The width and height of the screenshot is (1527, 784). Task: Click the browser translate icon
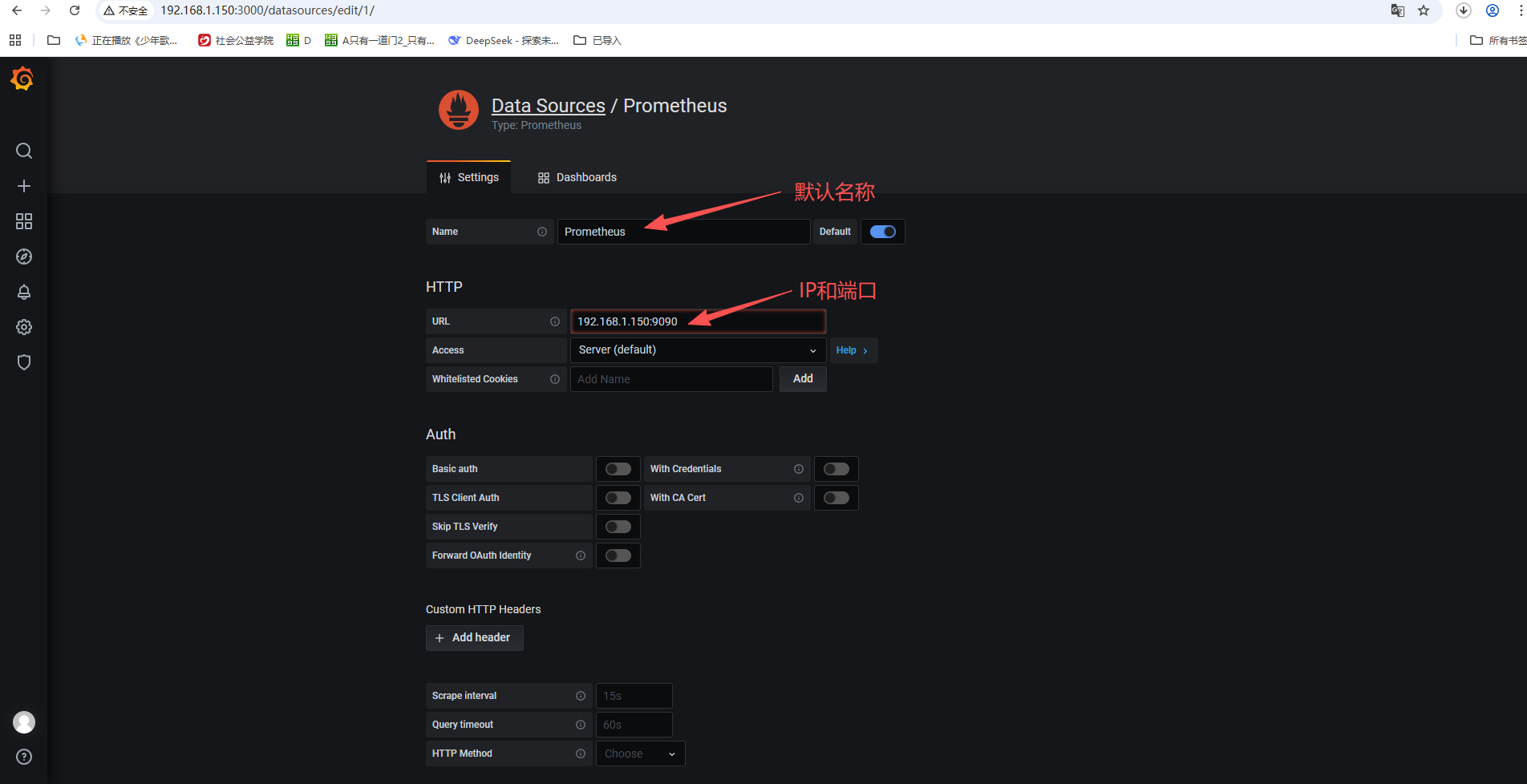click(1398, 10)
